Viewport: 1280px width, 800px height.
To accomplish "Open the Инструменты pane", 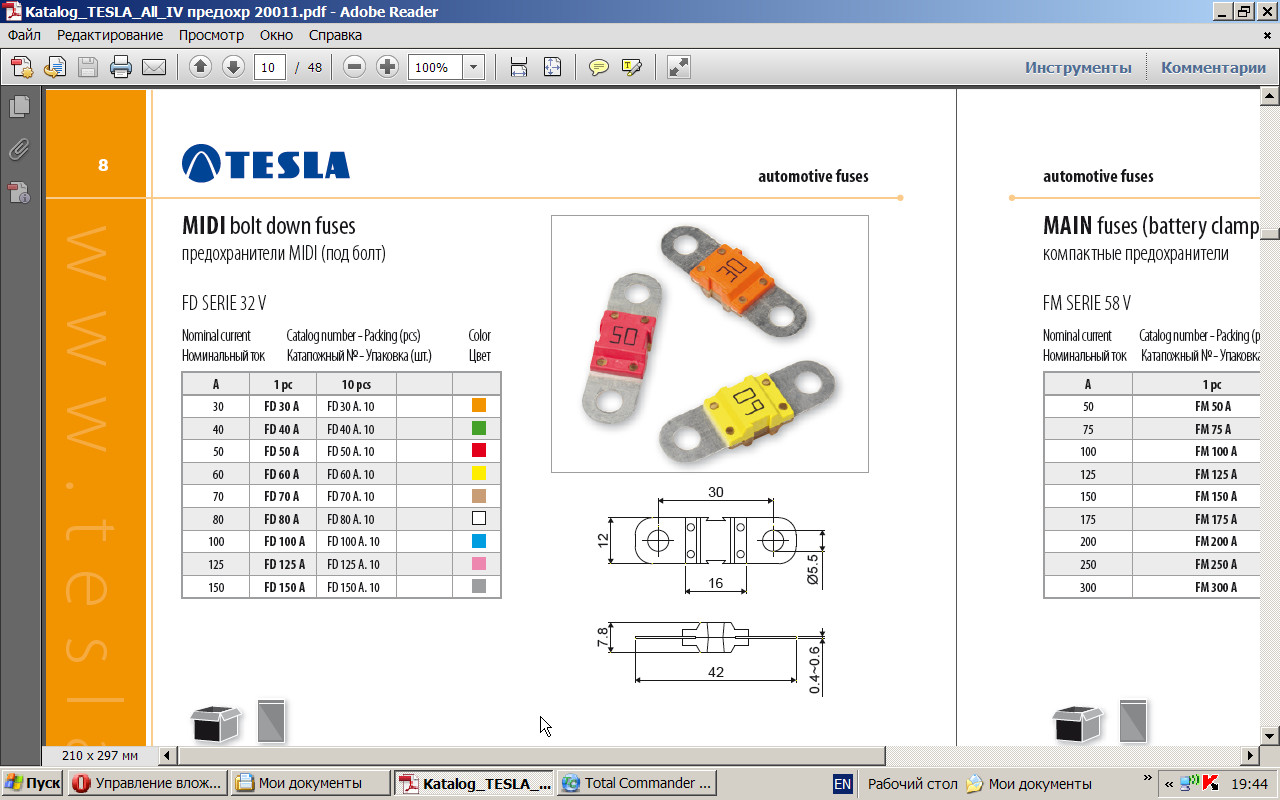I will (1078, 68).
